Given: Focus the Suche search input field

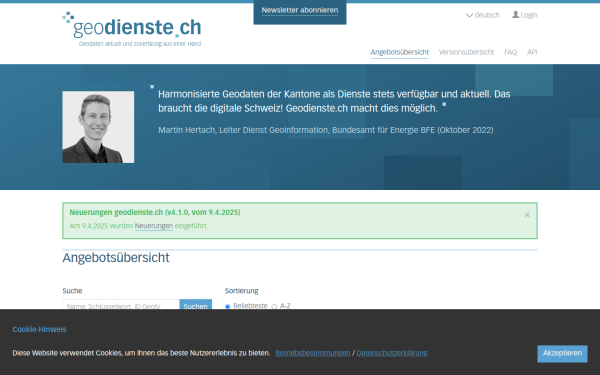Looking at the screenshot, I should (121, 305).
